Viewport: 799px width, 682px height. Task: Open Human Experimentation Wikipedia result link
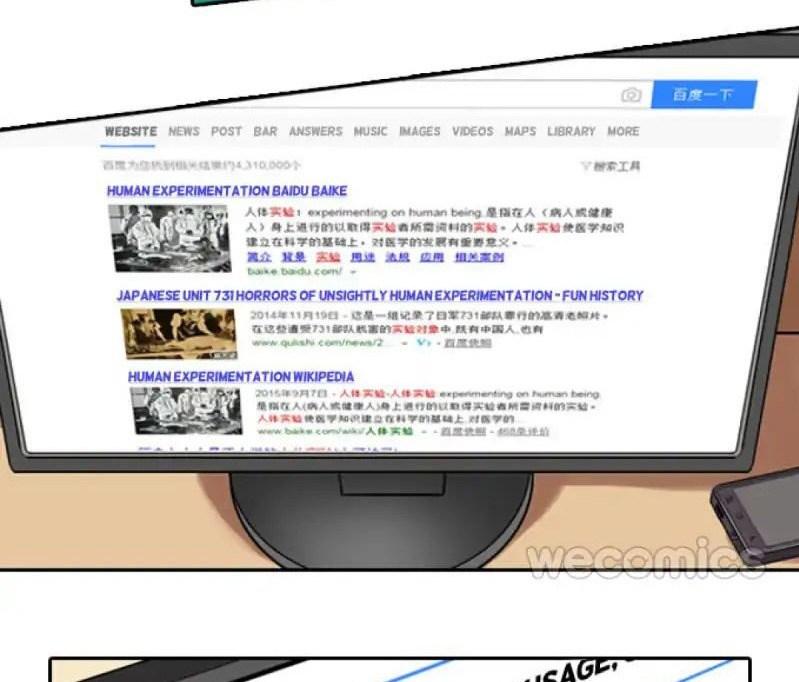point(240,377)
